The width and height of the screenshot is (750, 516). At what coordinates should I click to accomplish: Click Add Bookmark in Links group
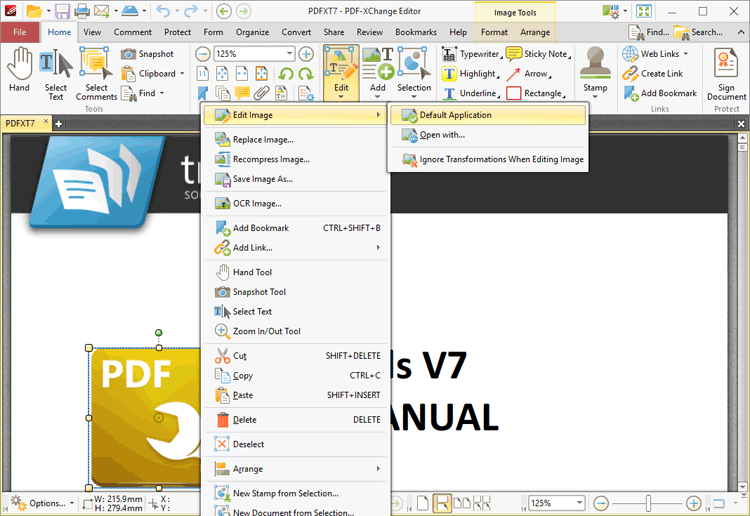pyautogui.click(x=660, y=93)
